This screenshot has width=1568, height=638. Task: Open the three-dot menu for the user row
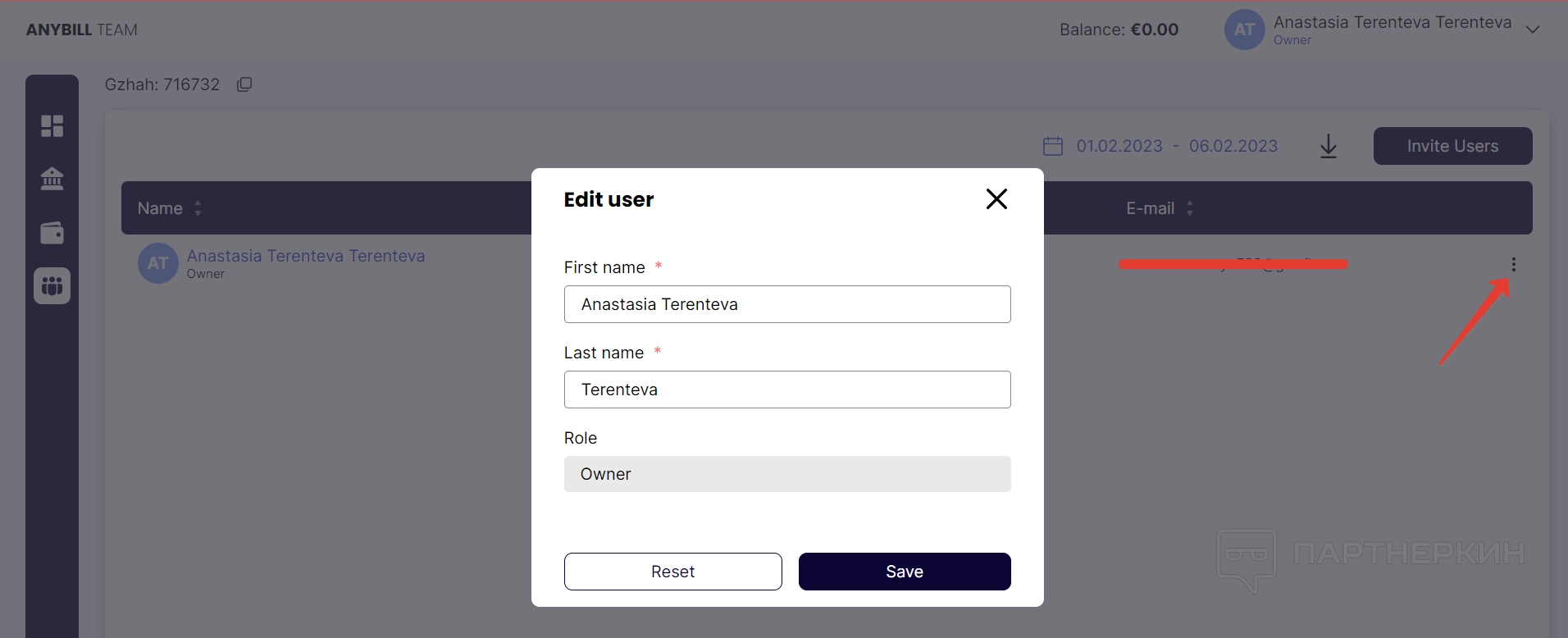pos(1513,264)
